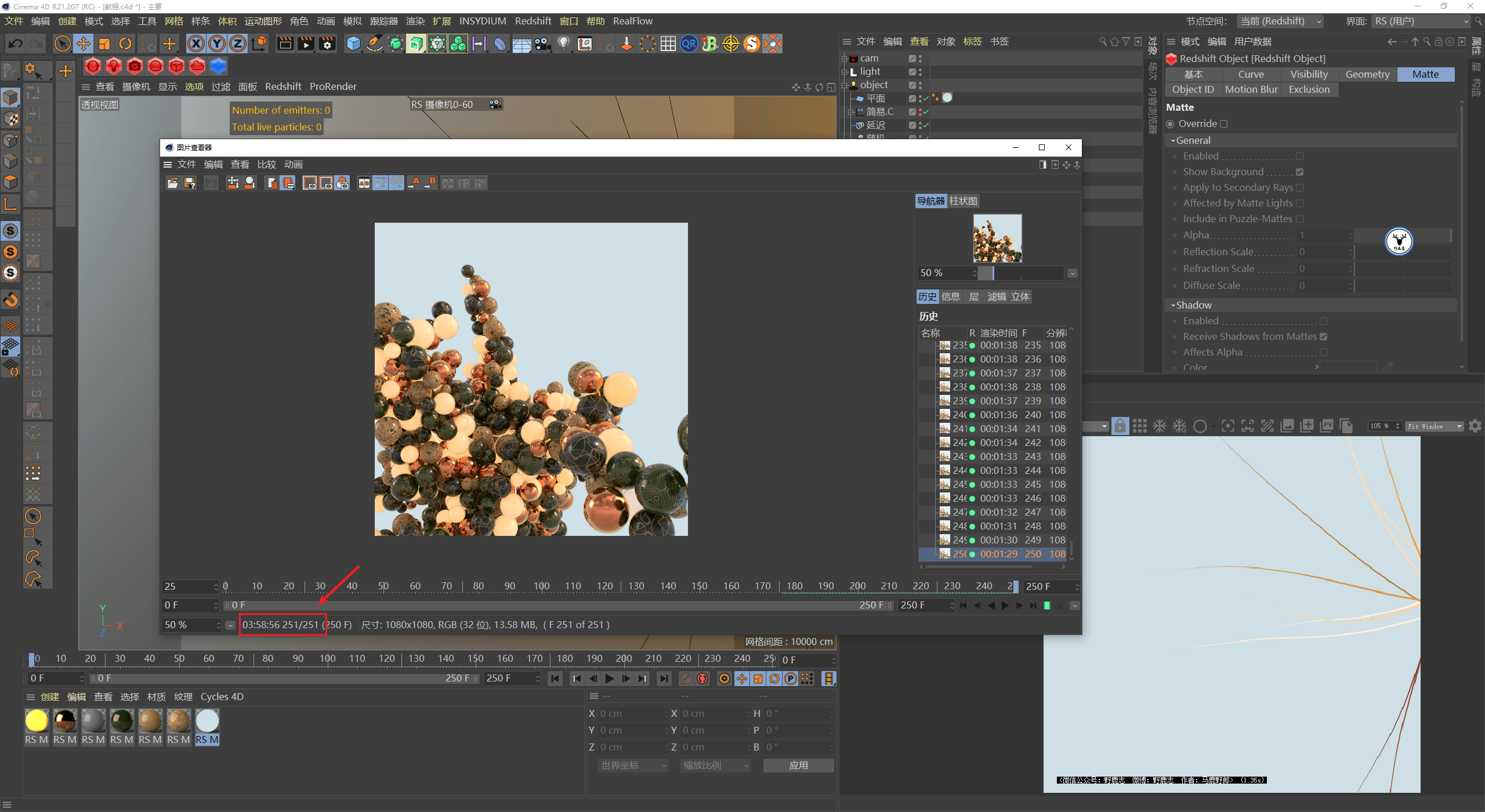The width and height of the screenshot is (1485, 812).
Task: Collapse the General section of Redshift Object
Action: (x=1173, y=140)
